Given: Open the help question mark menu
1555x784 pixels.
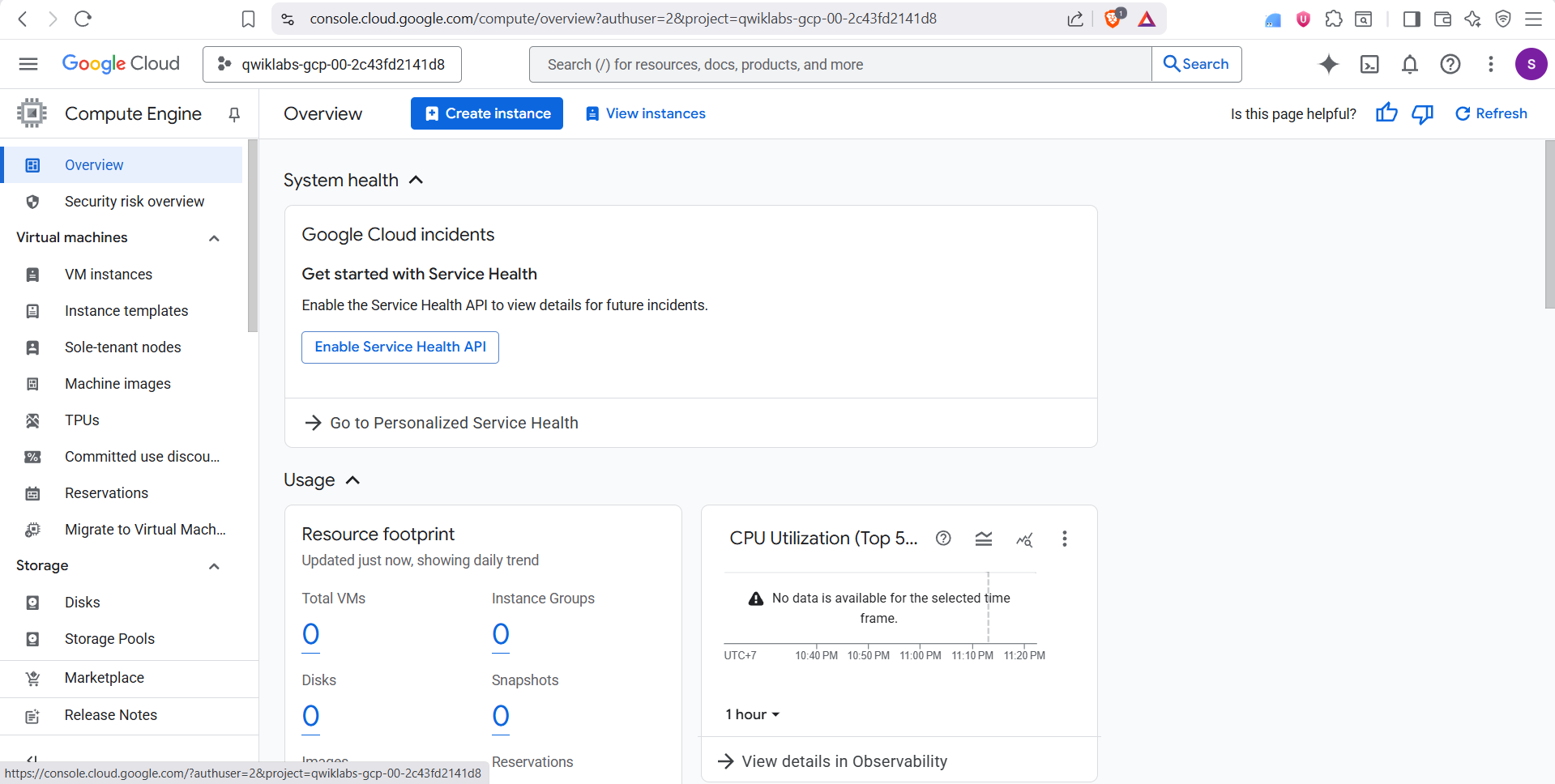Looking at the screenshot, I should coord(1450,64).
